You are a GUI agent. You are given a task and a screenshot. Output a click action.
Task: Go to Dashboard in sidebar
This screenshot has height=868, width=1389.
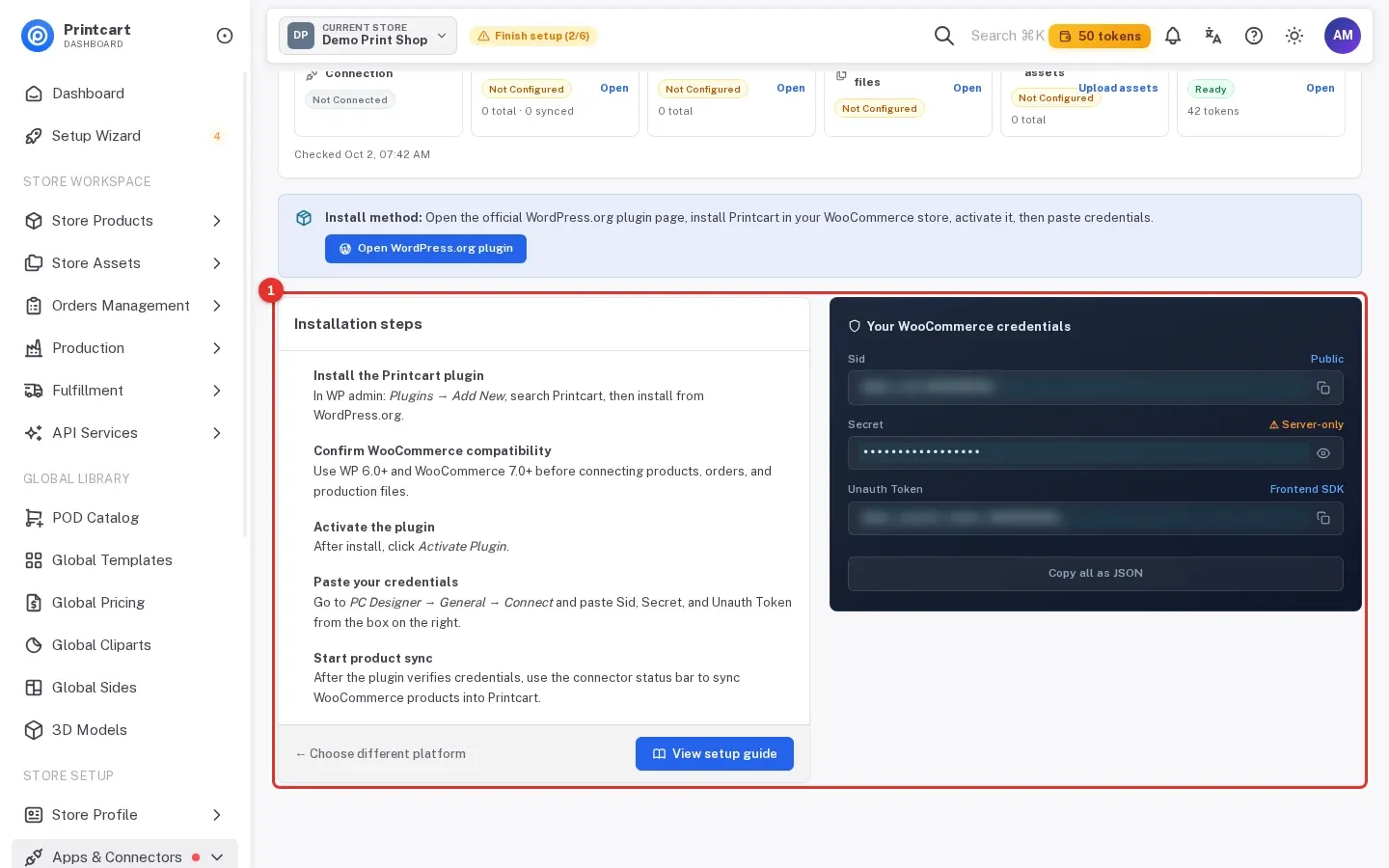coord(124,94)
